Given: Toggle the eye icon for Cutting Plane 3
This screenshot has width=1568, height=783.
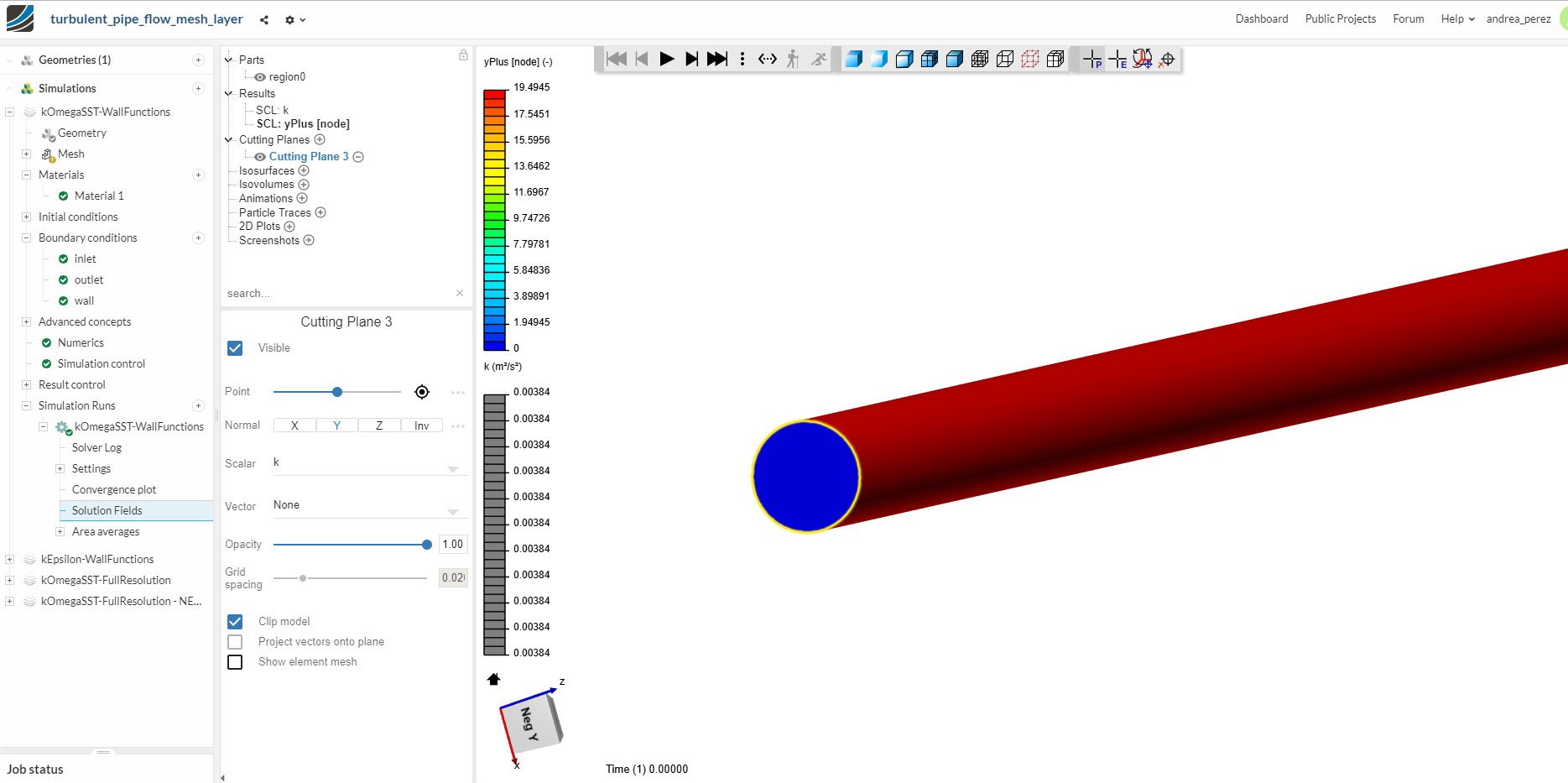Looking at the screenshot, I should pyautogui.click(x=260, y=157).
